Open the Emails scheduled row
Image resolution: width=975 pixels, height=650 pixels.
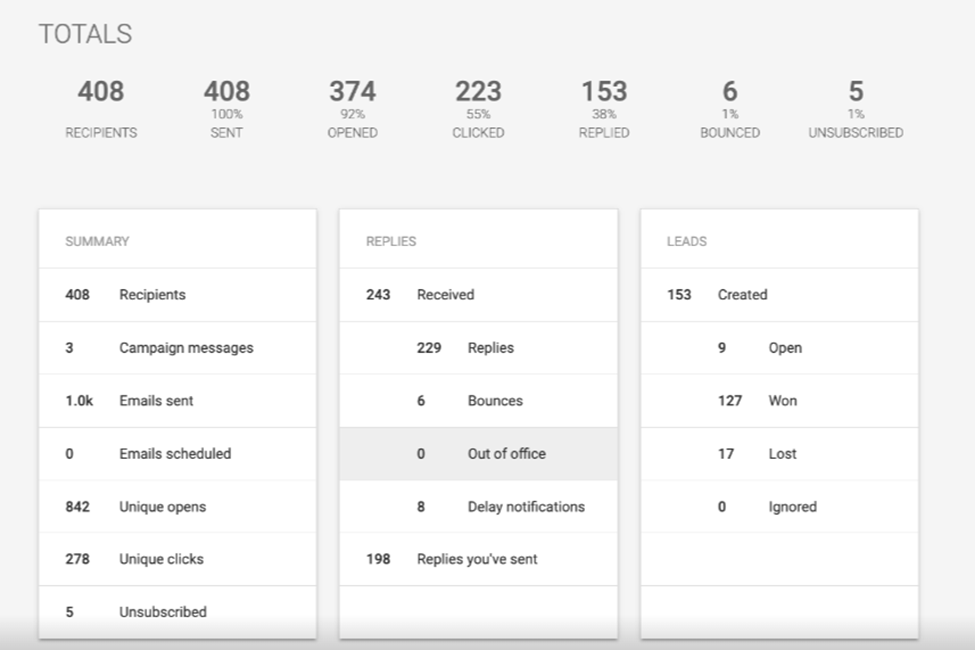(x=178, y=453)
